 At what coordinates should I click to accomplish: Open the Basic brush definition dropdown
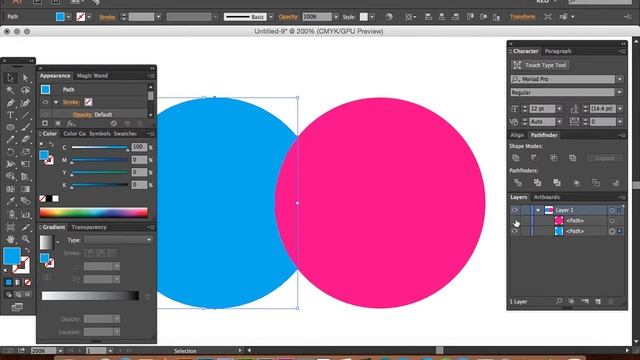tap(271, 17)
